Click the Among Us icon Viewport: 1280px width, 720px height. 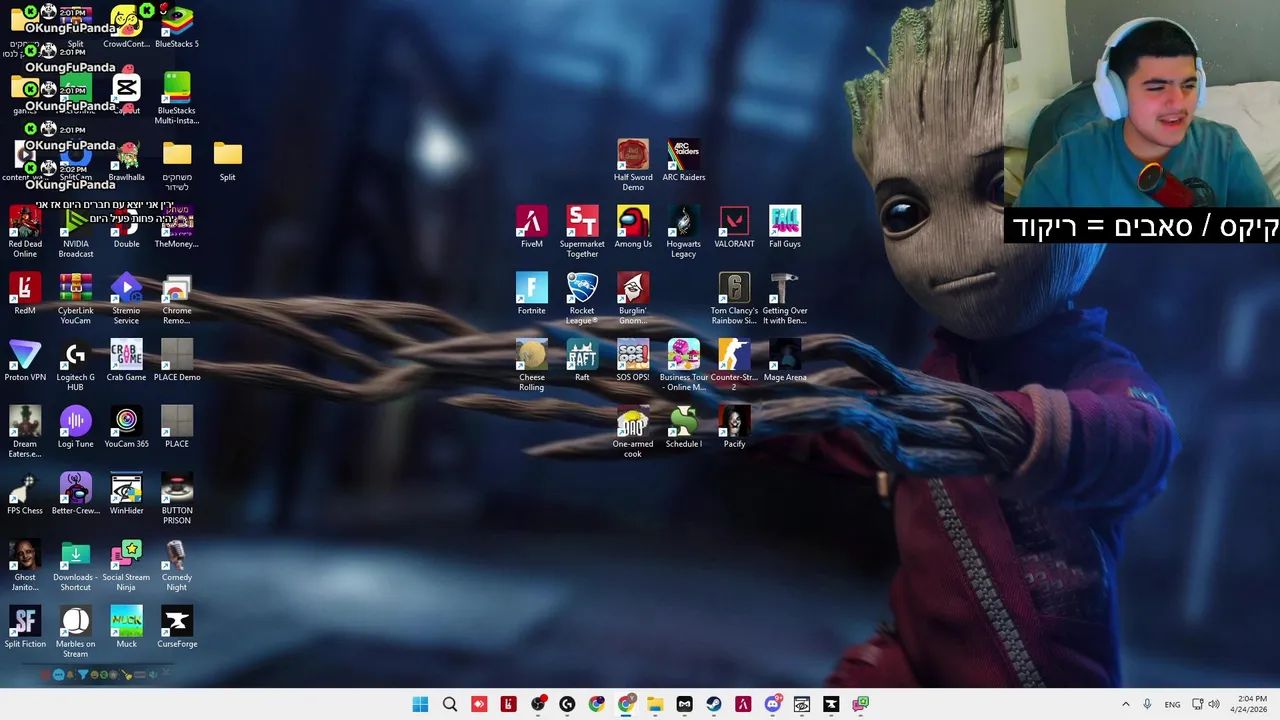[633, 227]
